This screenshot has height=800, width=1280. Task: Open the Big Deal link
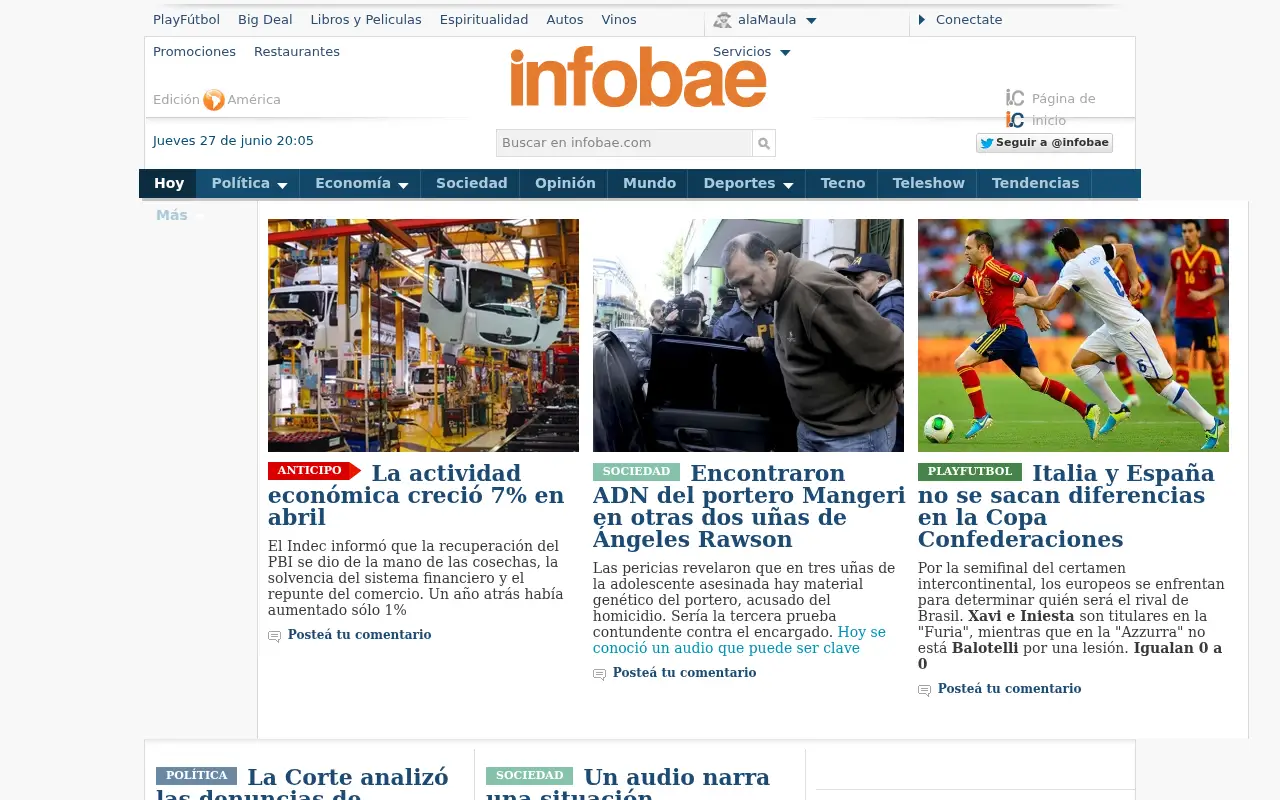point(265,20)
